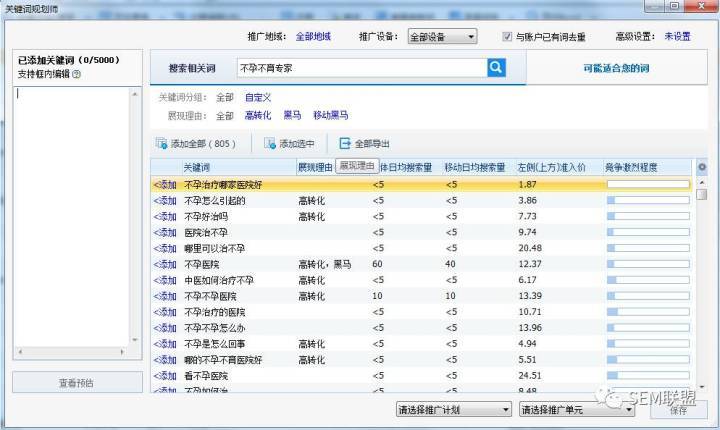The image size is (720, 430).
Task: Select keyword text 不孕医院
Action: (x=202, y=265)
